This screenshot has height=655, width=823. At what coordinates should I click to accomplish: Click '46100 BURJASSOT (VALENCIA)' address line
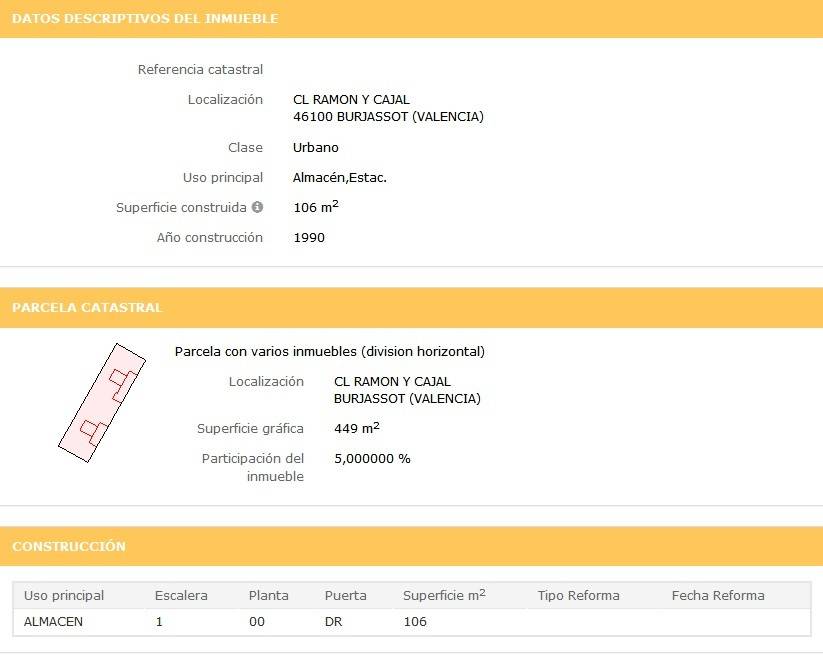(x=388, y=117)
